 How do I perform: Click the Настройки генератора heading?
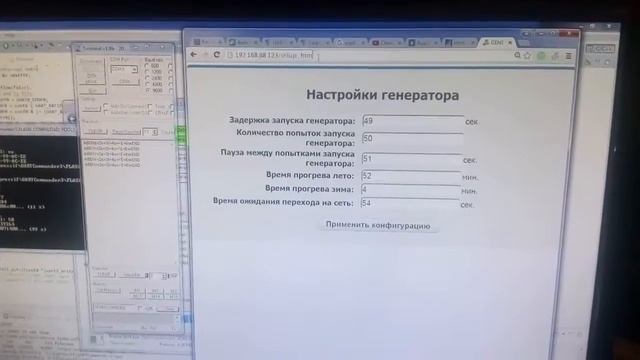point(382,95)
